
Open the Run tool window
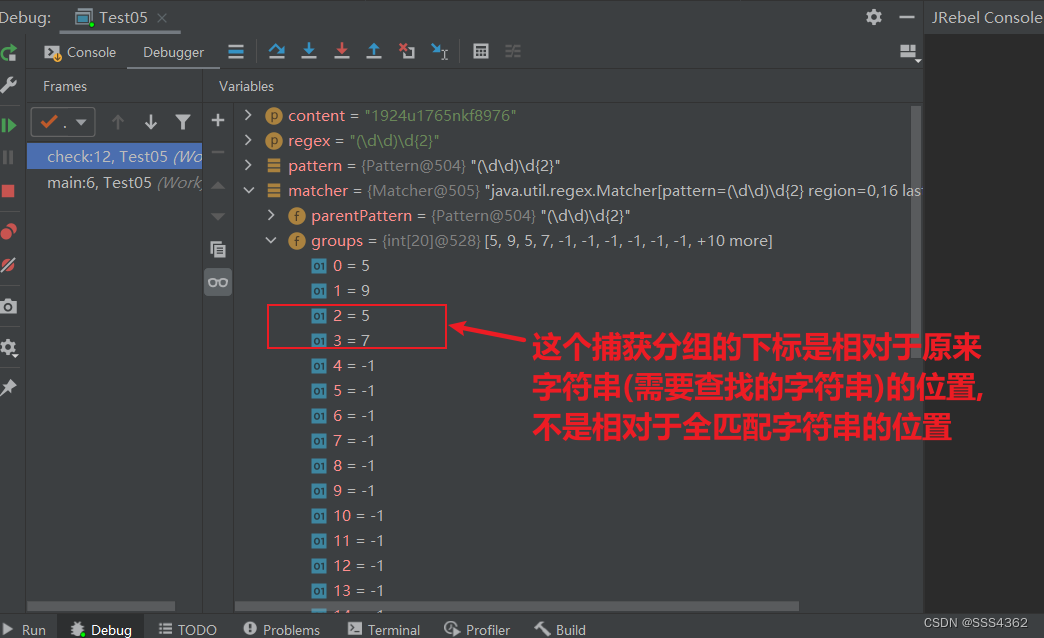(25, 630)
